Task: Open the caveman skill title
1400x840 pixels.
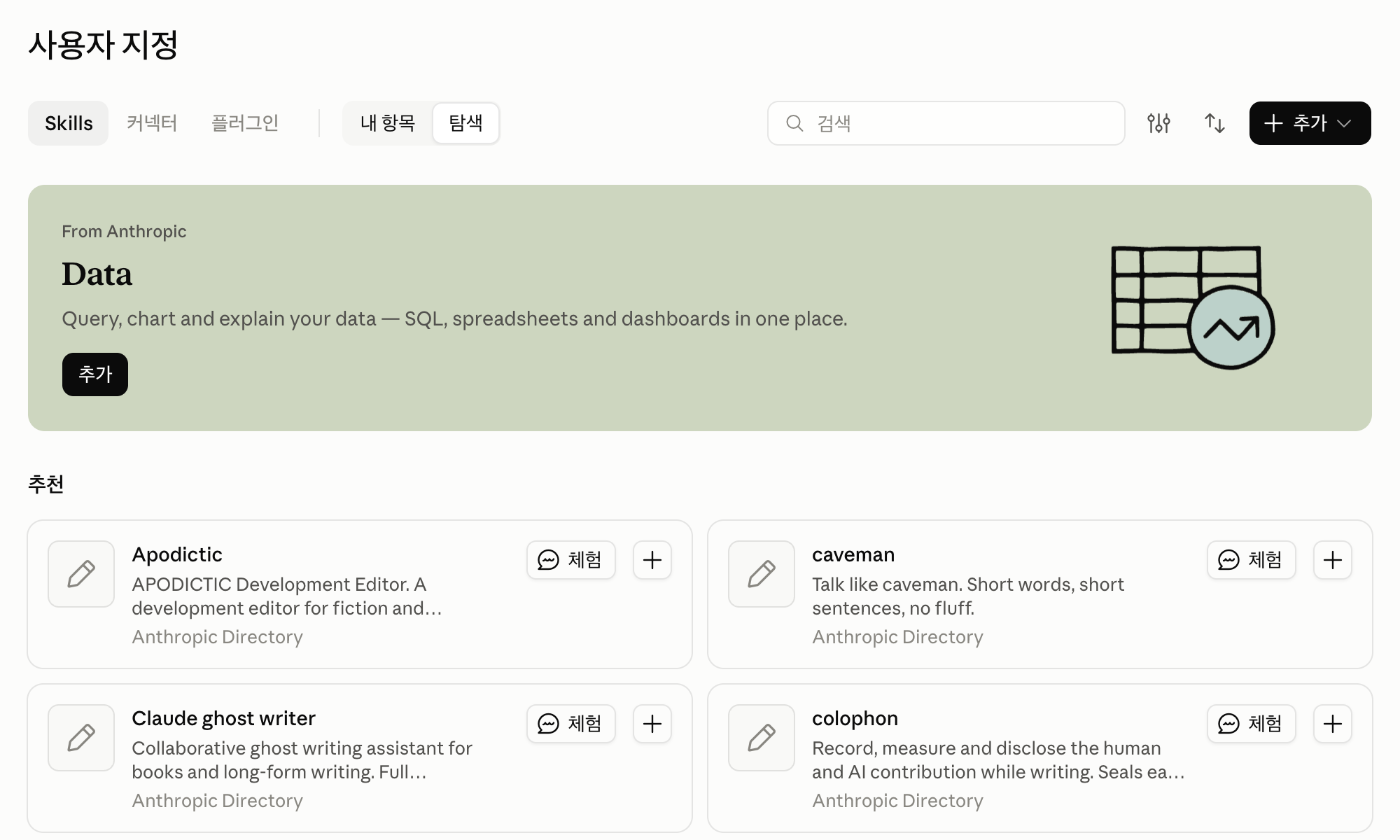Action: pos(853,555)
